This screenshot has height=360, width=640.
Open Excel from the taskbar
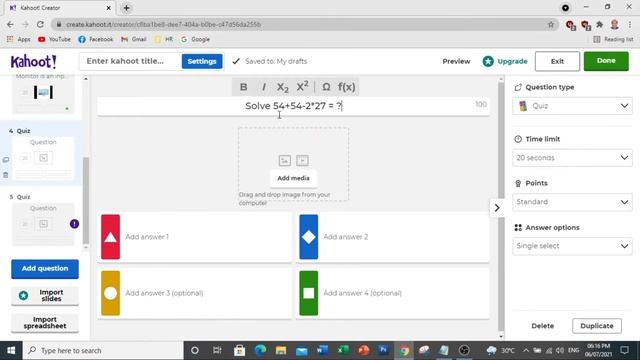point(343,350)
